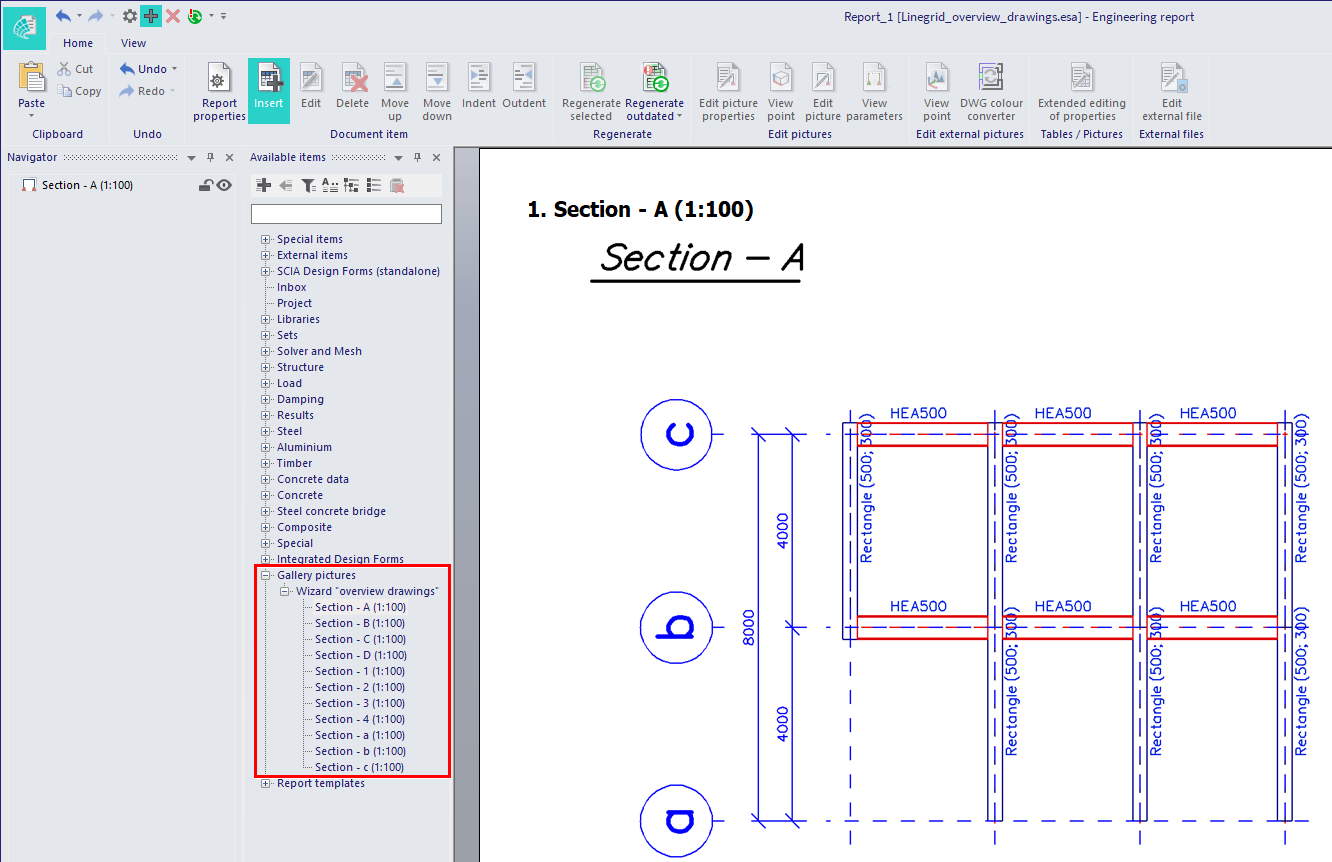Open the Regenerate outdated dropdown arrow
The image size is (1332, 862).
click(680, 116)
